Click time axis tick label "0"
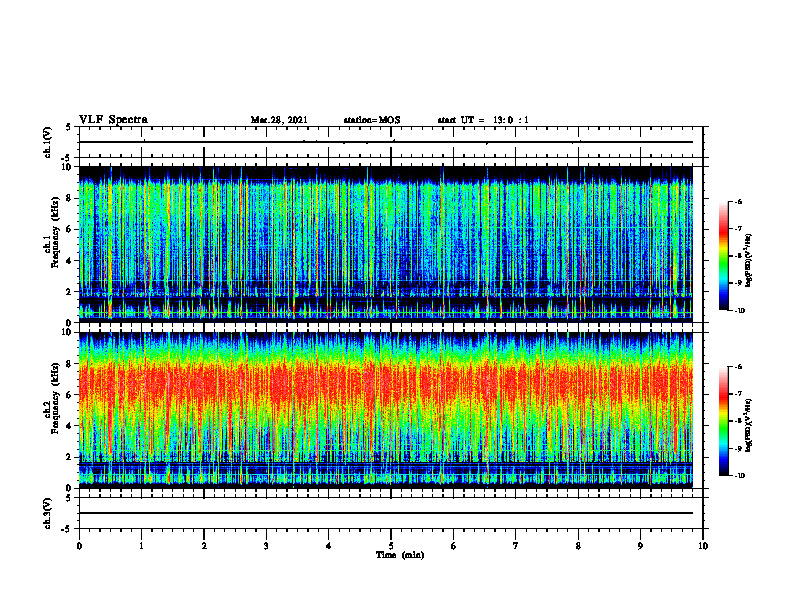 click(x=79, y=546)
